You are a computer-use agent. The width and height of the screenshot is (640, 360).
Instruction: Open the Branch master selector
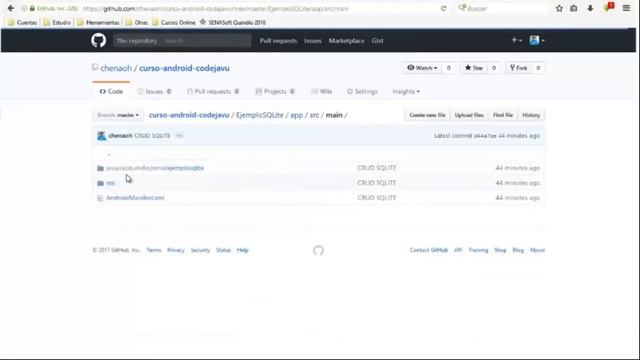[118, 115]
